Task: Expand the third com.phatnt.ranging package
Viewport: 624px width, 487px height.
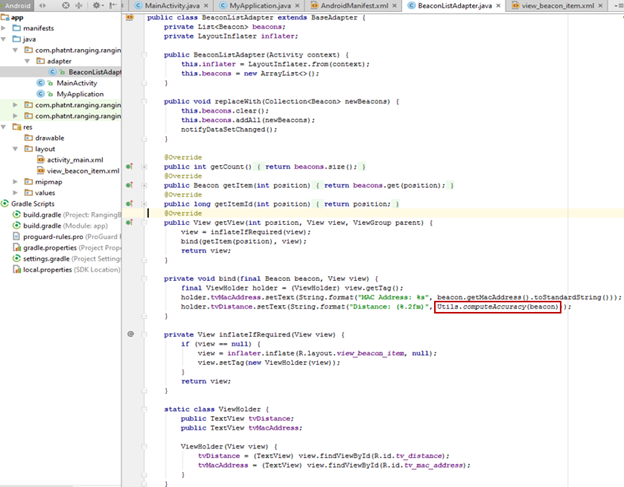Action: click(15, 116)
